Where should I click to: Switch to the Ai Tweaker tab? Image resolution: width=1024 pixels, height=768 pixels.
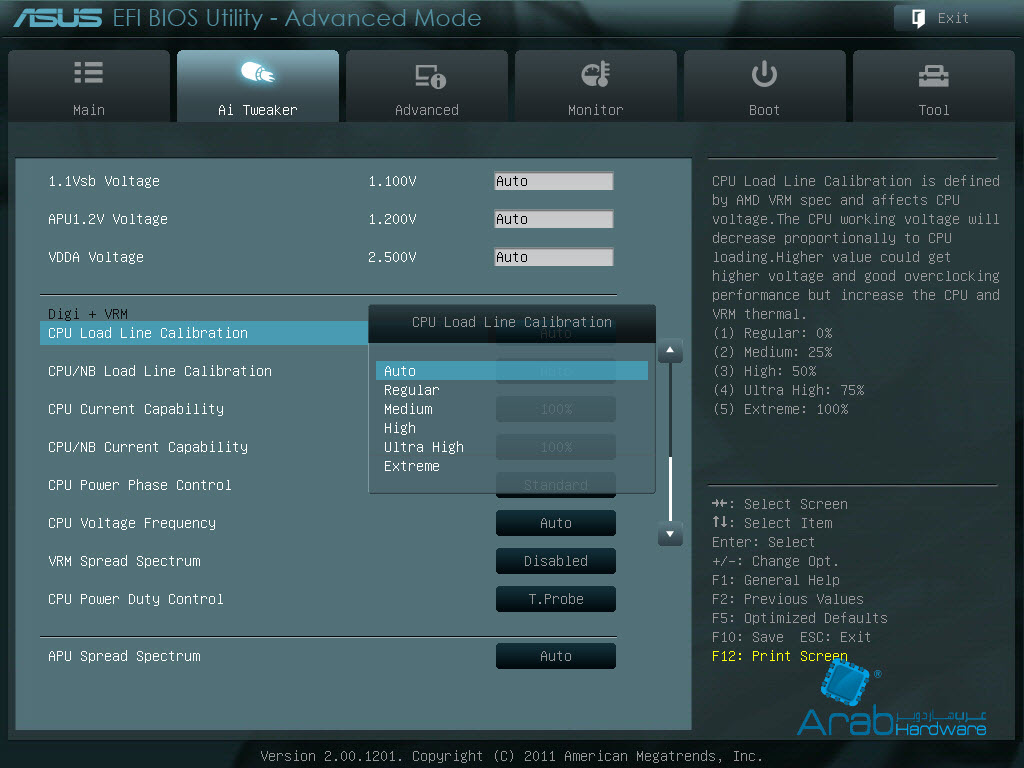click(x=258, y=86)
